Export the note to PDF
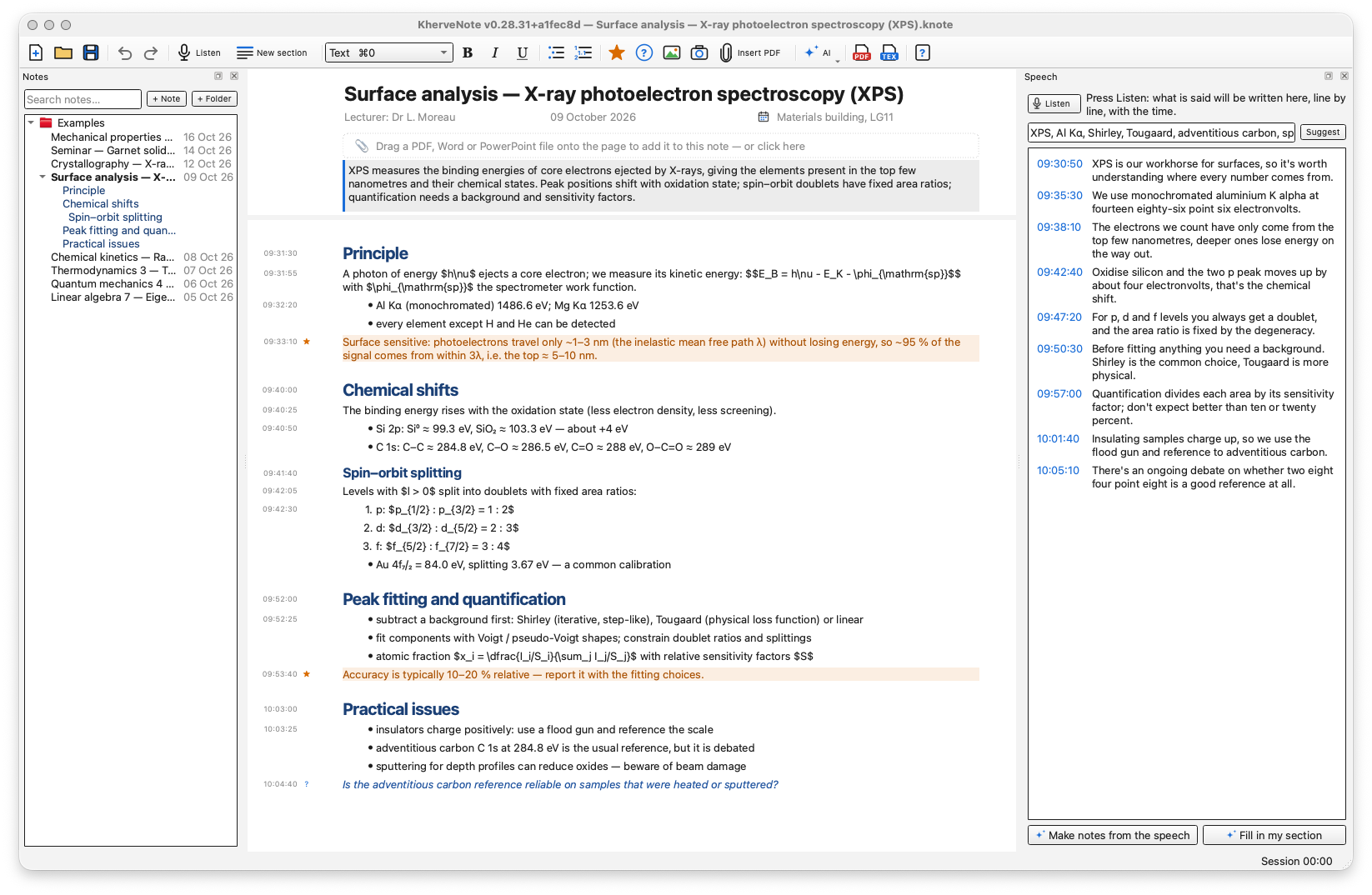The height and width of the screenshot is (895, 1372). [862, 52]
